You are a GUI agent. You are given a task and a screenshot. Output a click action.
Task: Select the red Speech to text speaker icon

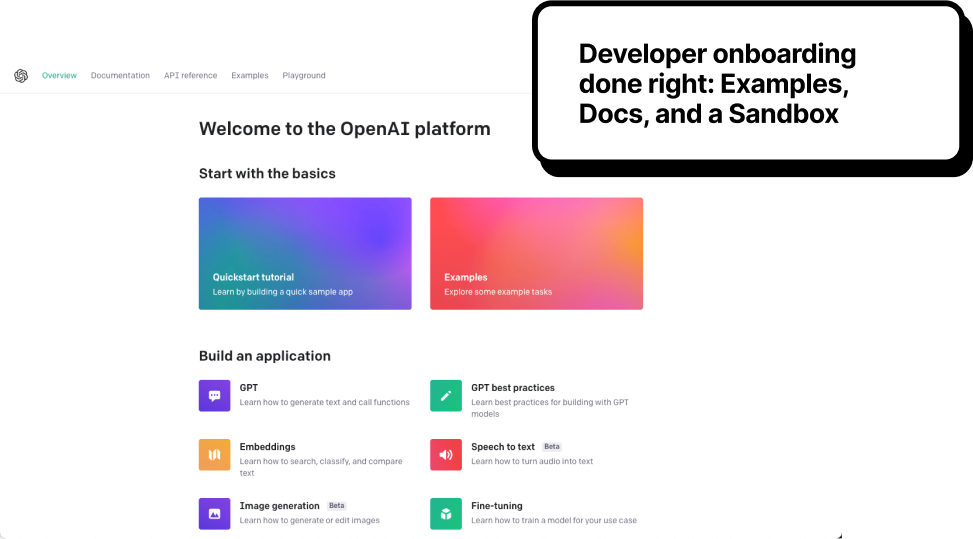(446, 455)
